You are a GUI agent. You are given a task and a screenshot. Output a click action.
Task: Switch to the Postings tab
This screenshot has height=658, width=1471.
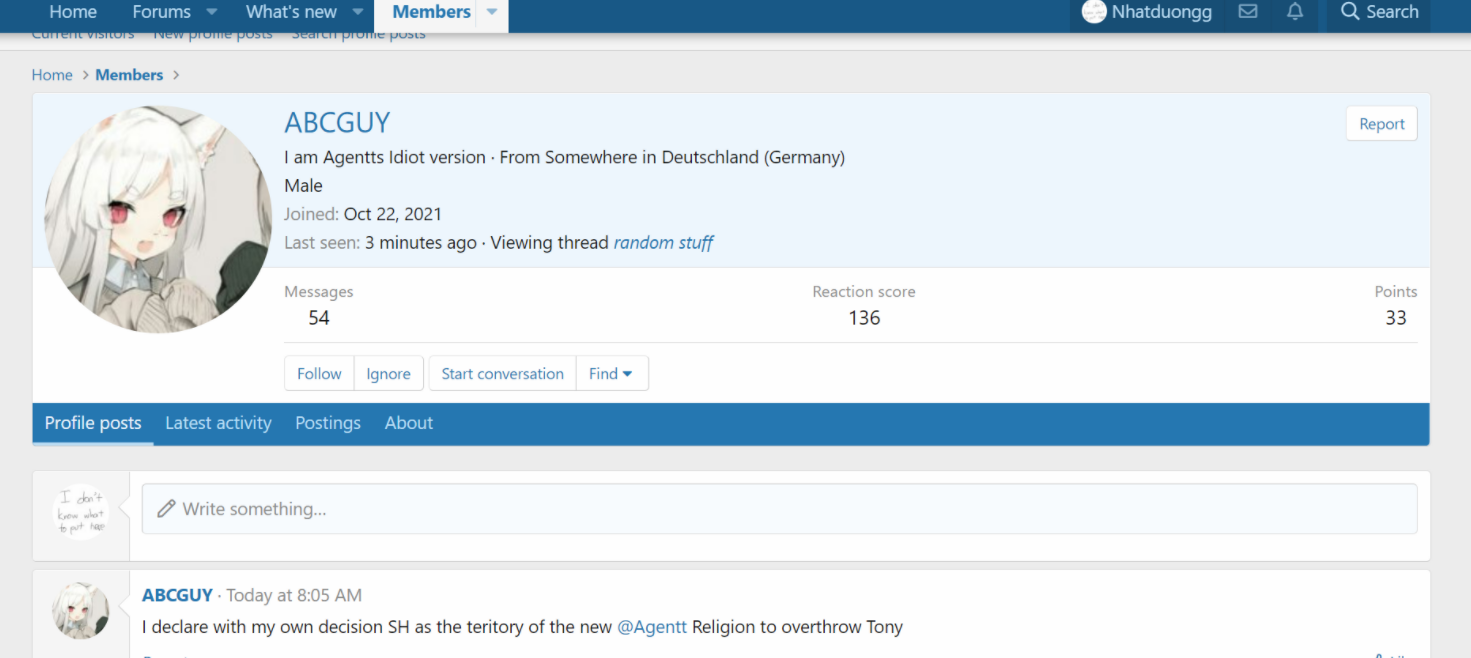coord(328,423)
